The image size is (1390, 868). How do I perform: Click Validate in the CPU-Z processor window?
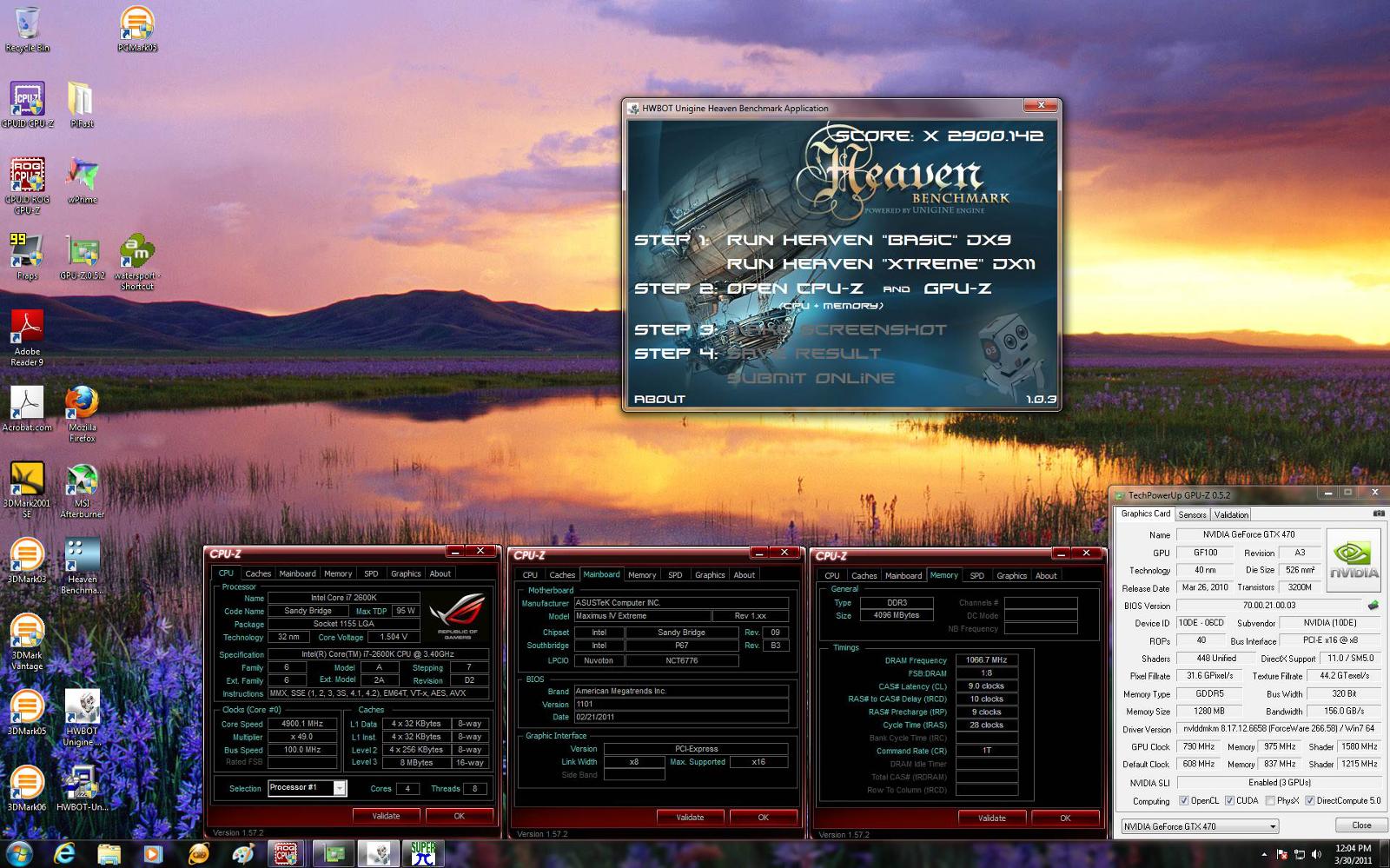[x=386, y=816]
